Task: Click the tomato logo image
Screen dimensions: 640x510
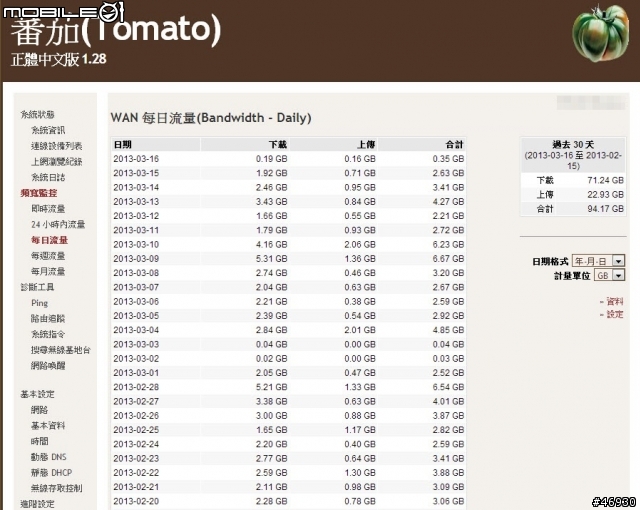Action: click(x=600, y=33)
